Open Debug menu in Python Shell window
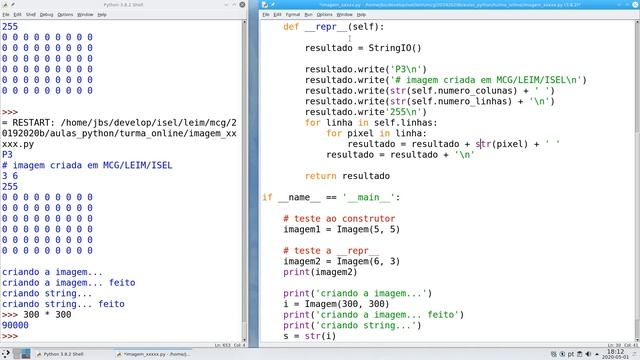640x360 pixels. coord(46,14)
